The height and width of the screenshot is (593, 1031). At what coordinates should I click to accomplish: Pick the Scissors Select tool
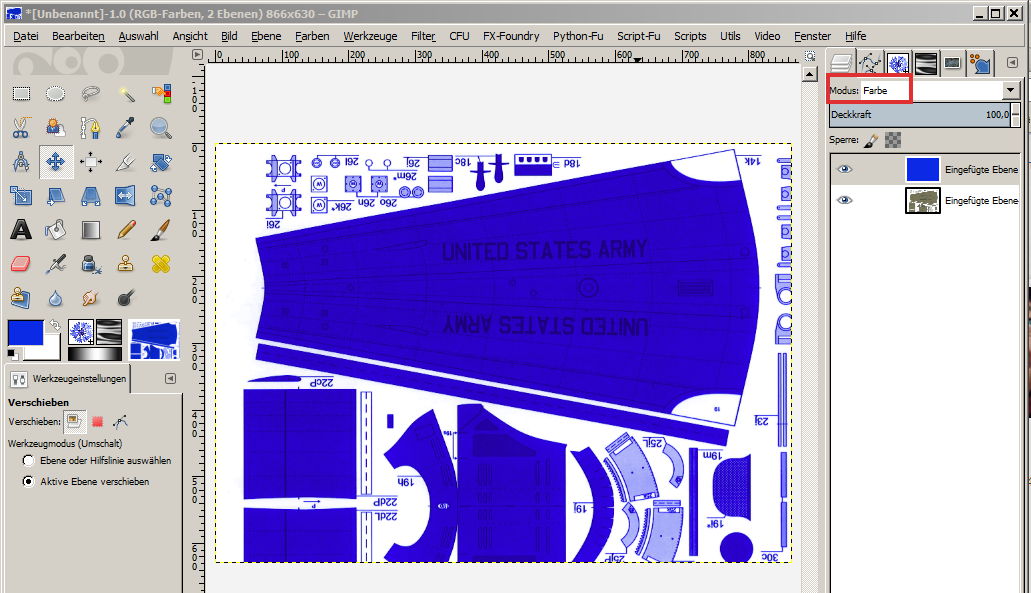point(21,128)
